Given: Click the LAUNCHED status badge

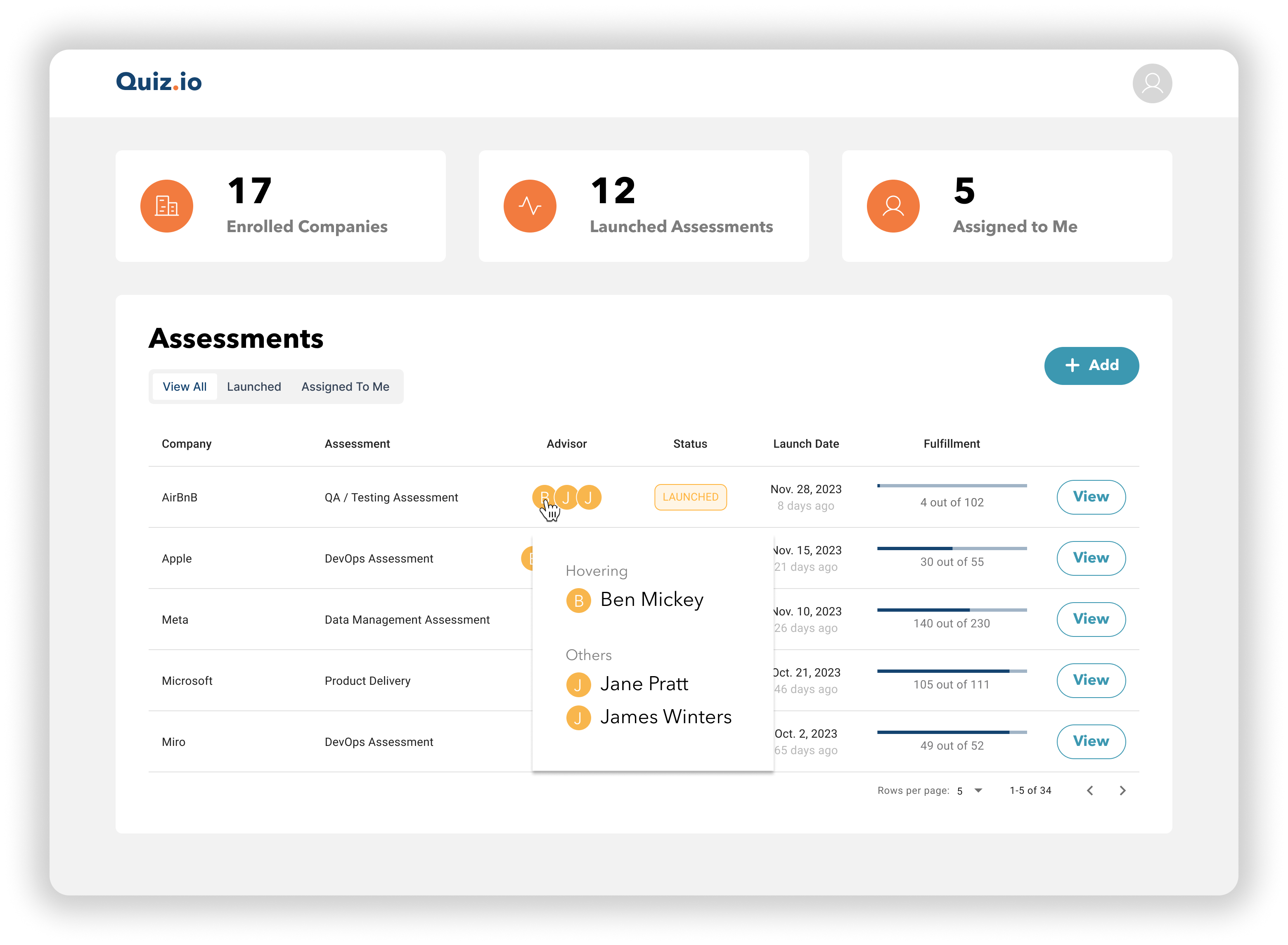Looking at the screenshot, I should [690, 497].
